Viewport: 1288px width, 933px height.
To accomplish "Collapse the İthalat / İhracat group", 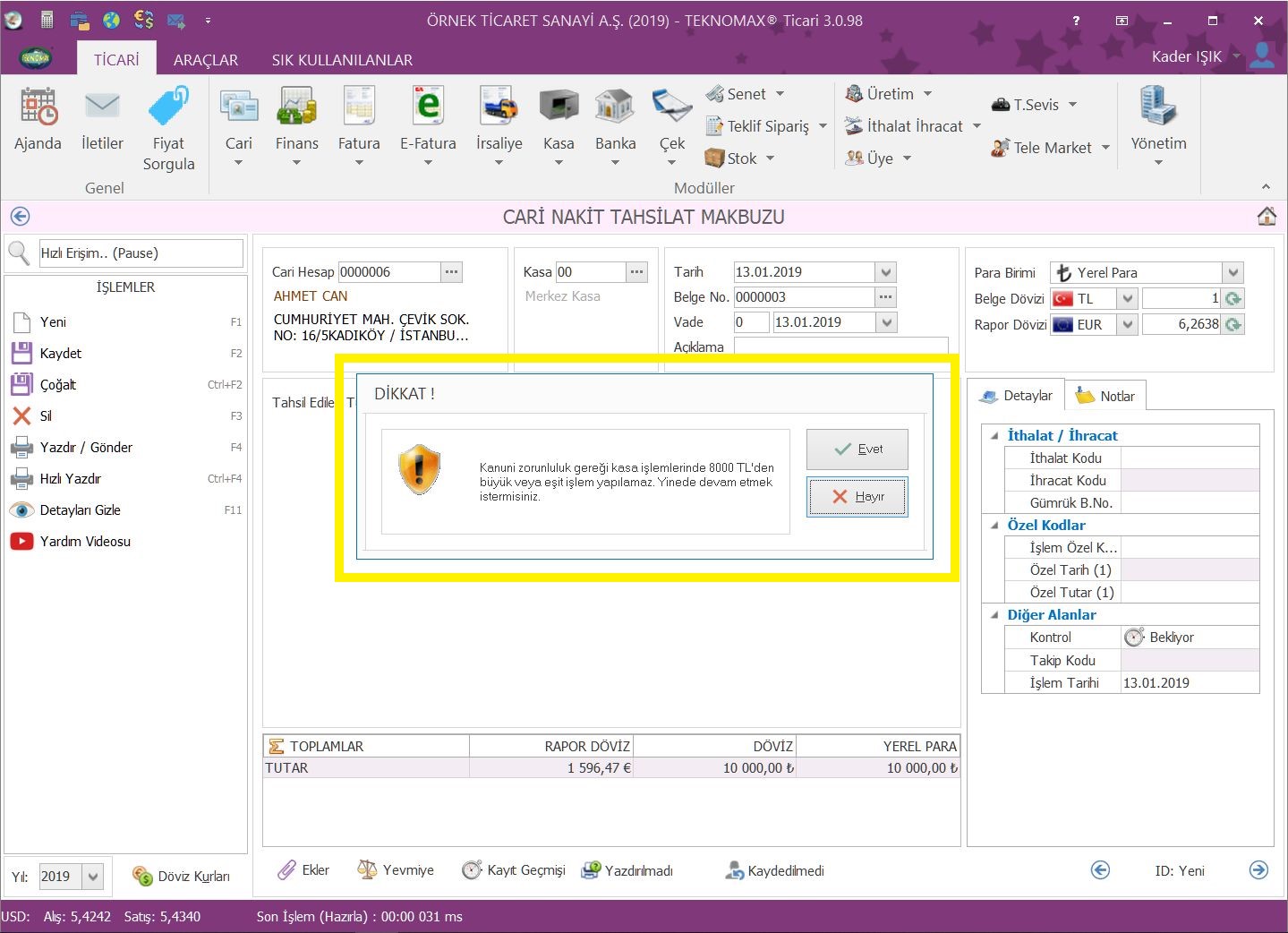I will pyautogui.click(x=994, y=436).
